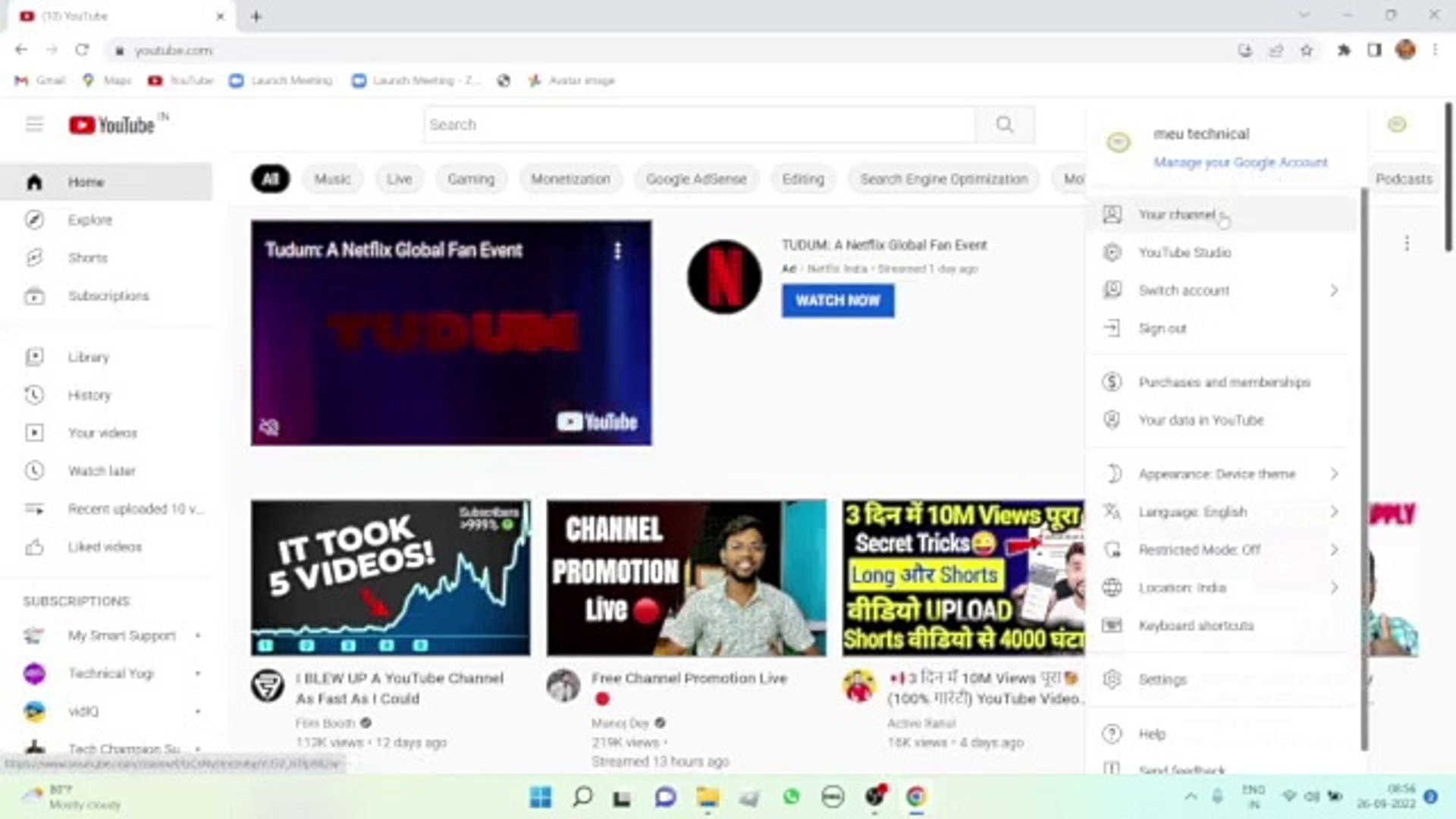Select the Monetization filter chip
Image resolution: width=1456 pixels, height=819 pixels.
pyautogui.click(x=570, y=179)
